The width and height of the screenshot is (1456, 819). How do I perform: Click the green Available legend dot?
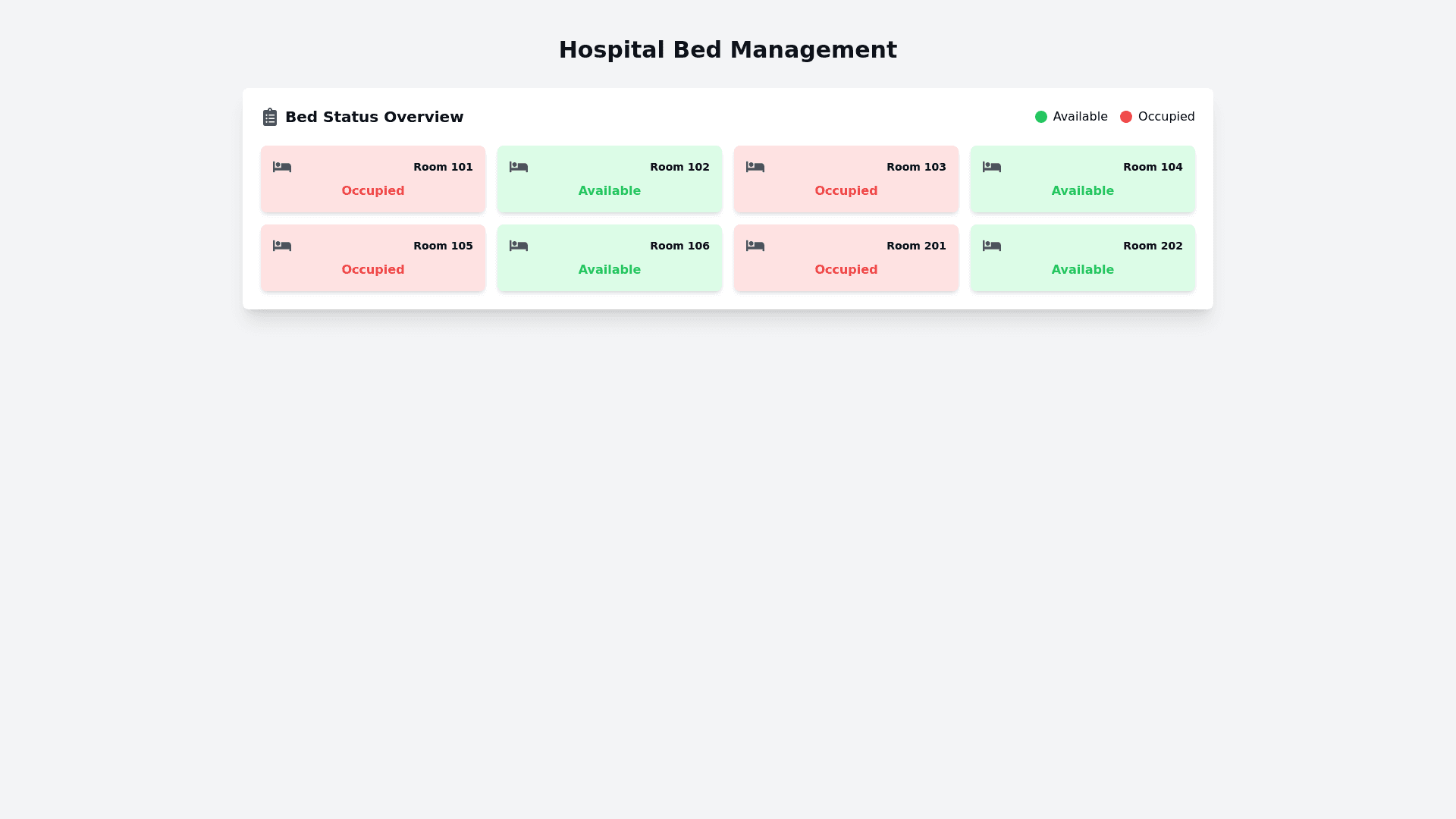pyautogui.click(x=1041, y=117)
